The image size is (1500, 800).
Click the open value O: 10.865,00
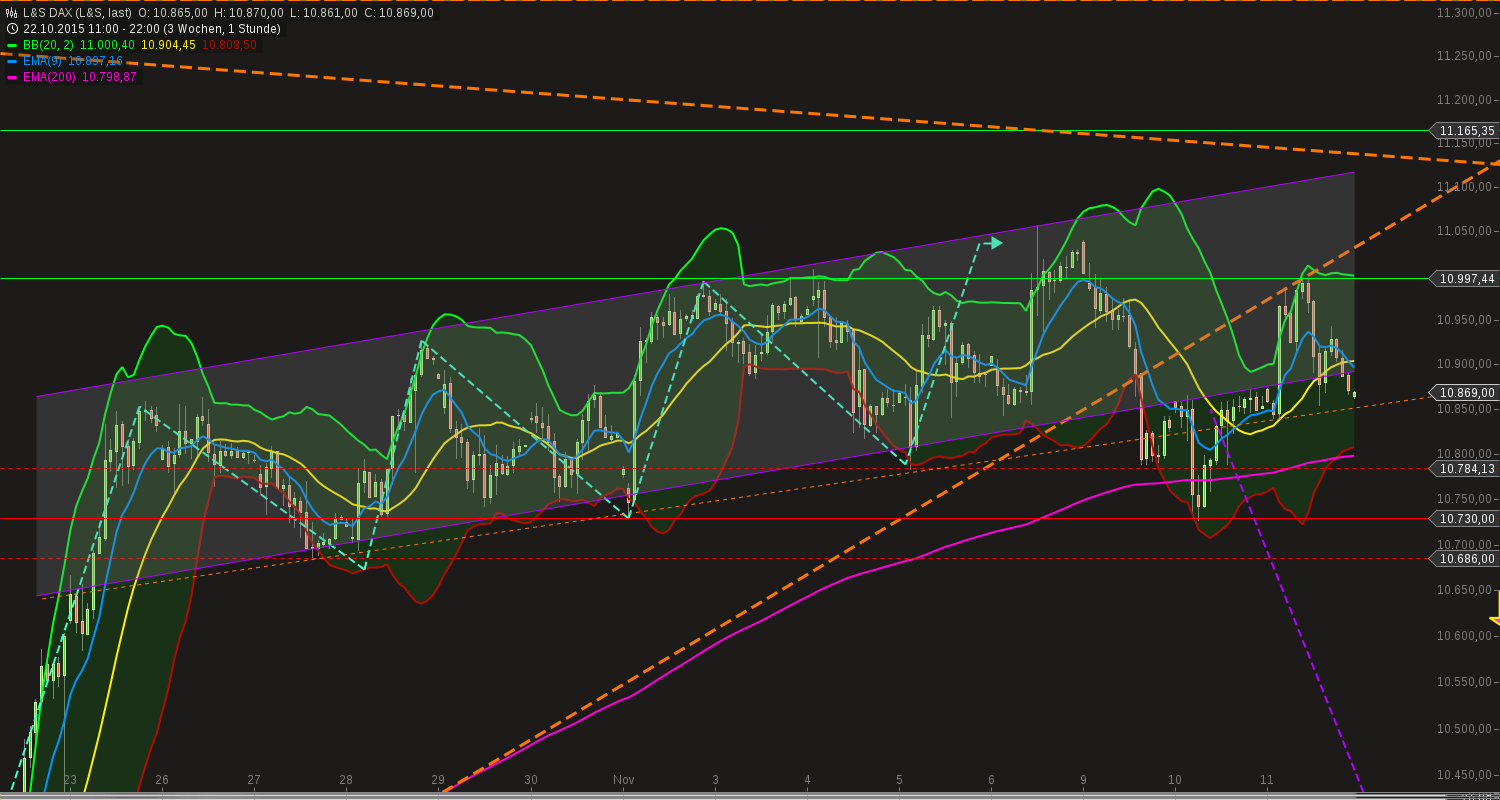click(173, 13)
